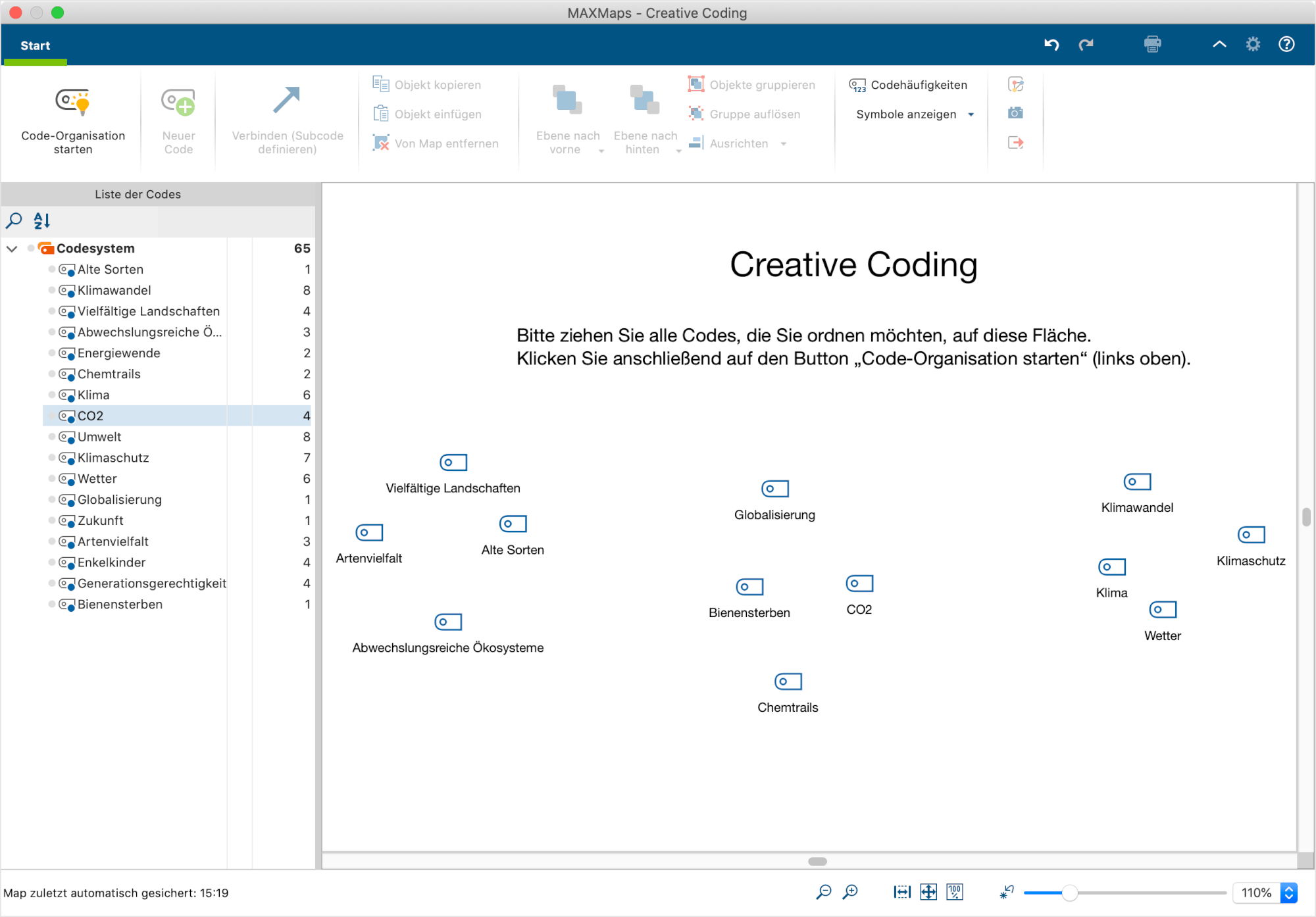
Task: Zoom out with magnifier minus icon
Action: 823,892
